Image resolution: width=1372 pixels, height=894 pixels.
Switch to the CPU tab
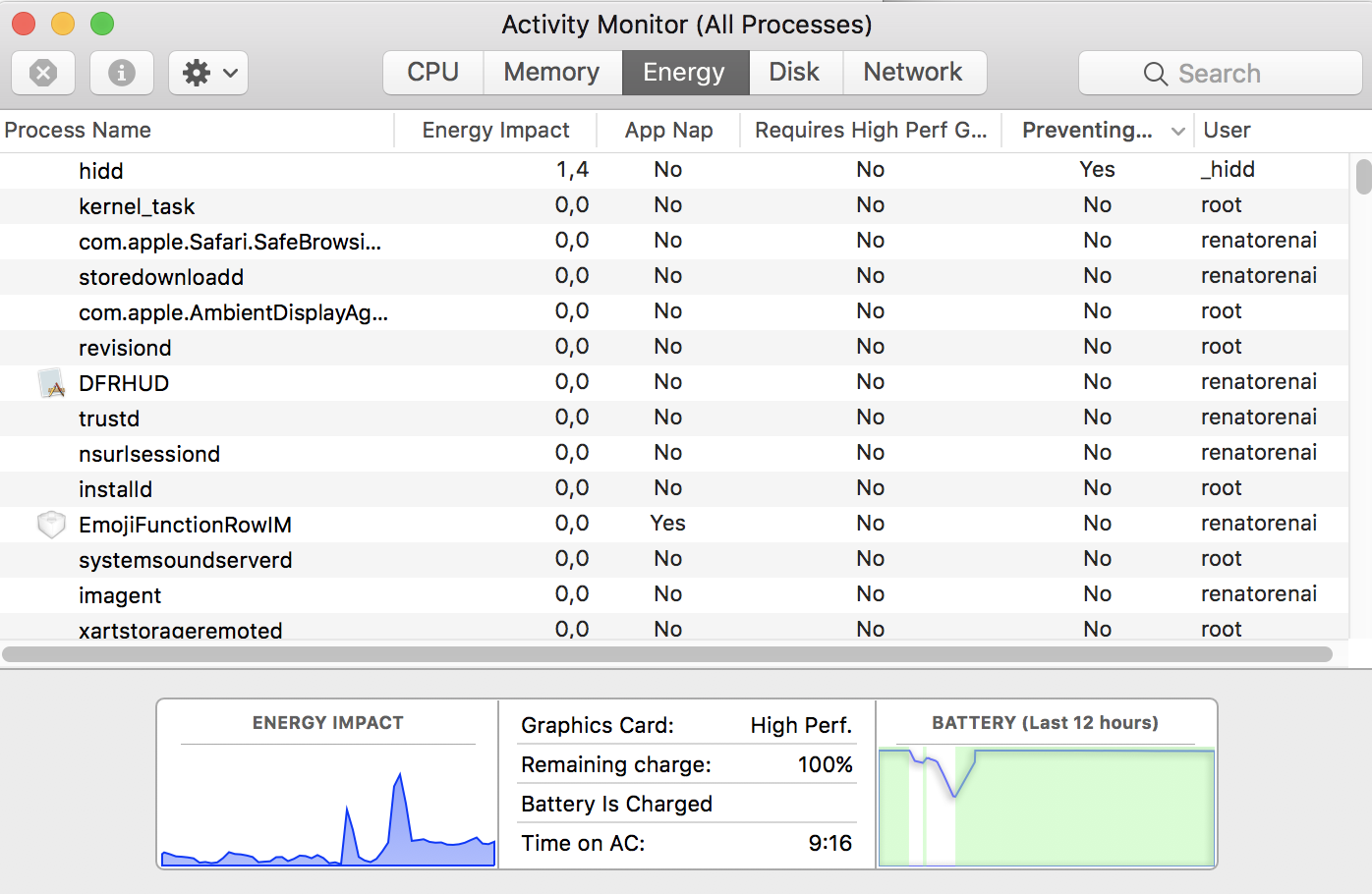[x=433, y=73]
